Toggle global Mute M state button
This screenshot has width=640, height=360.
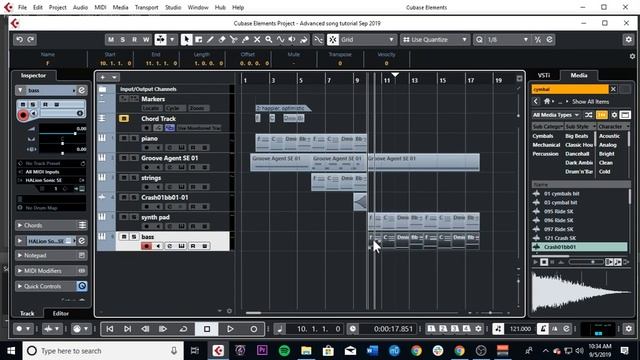pos(111,40)
